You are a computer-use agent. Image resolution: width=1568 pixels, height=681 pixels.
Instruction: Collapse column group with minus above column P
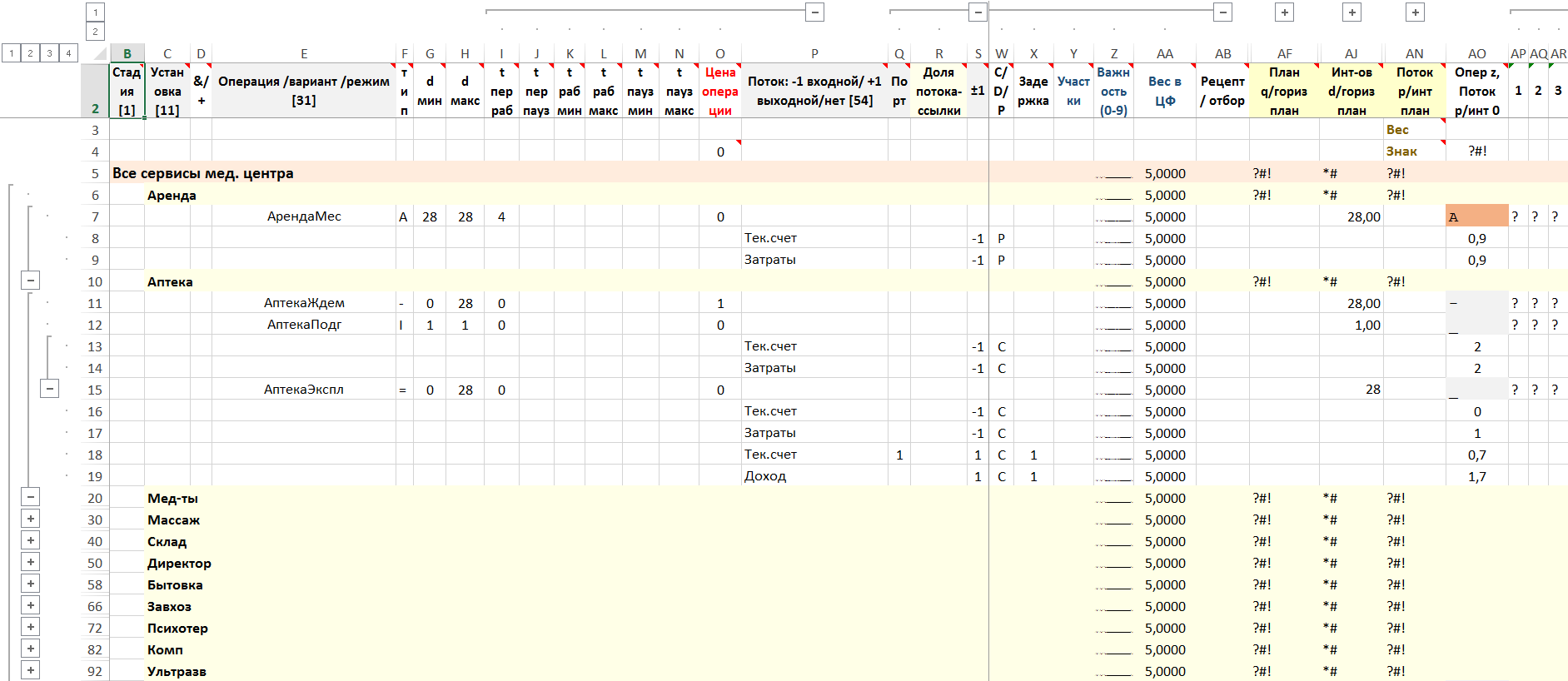point(815,12)
